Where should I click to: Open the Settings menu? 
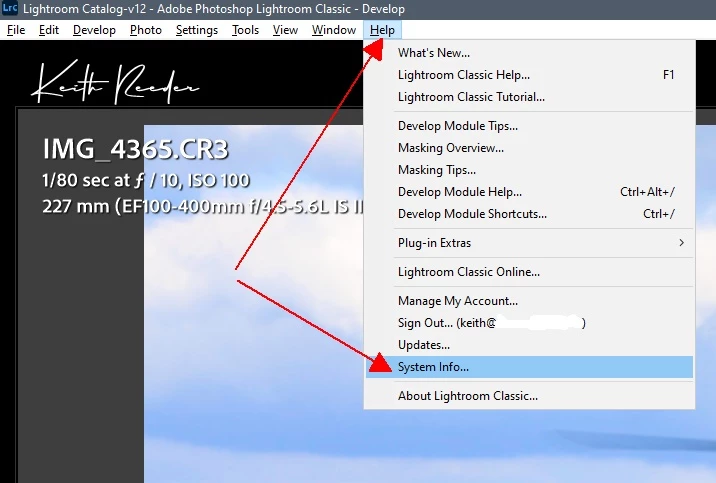(197, 30)
